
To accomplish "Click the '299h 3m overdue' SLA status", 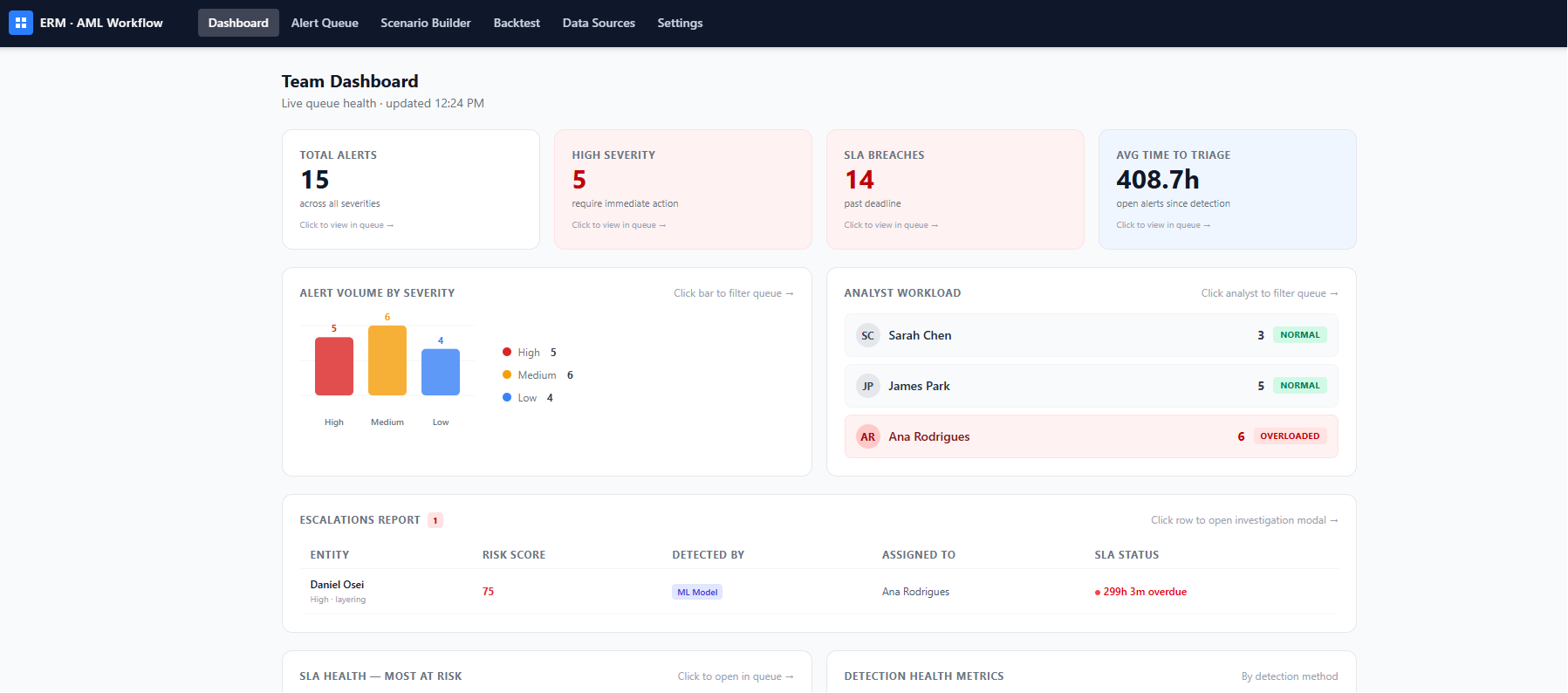I will [1140, 592].
